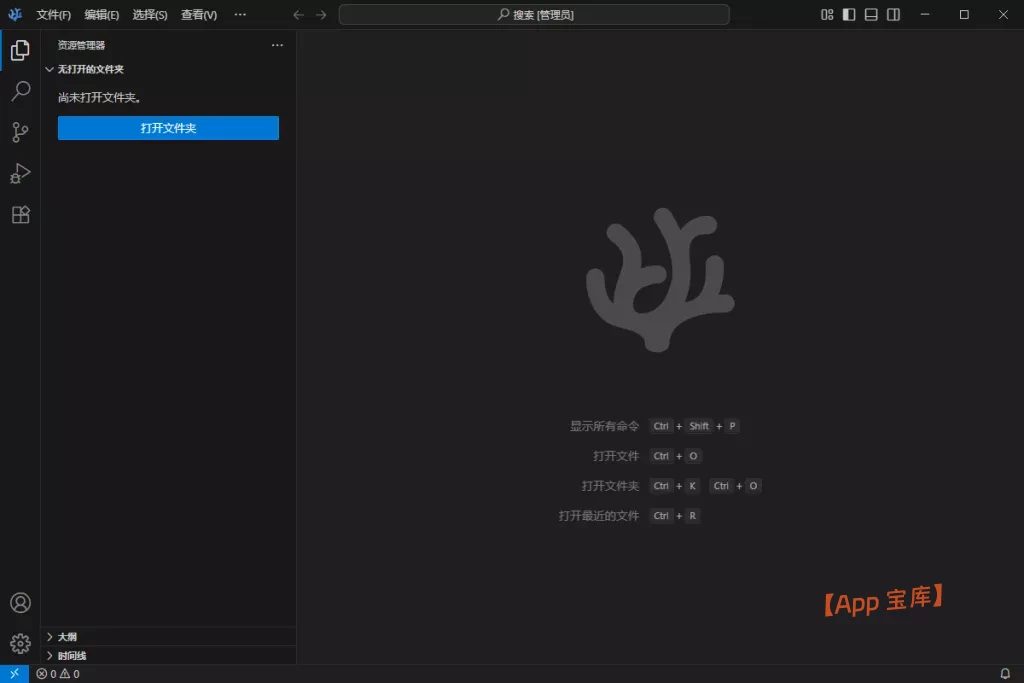Open the Explorer view in activity bar
Screen dimensions: 1024x683
pos(20,50)
